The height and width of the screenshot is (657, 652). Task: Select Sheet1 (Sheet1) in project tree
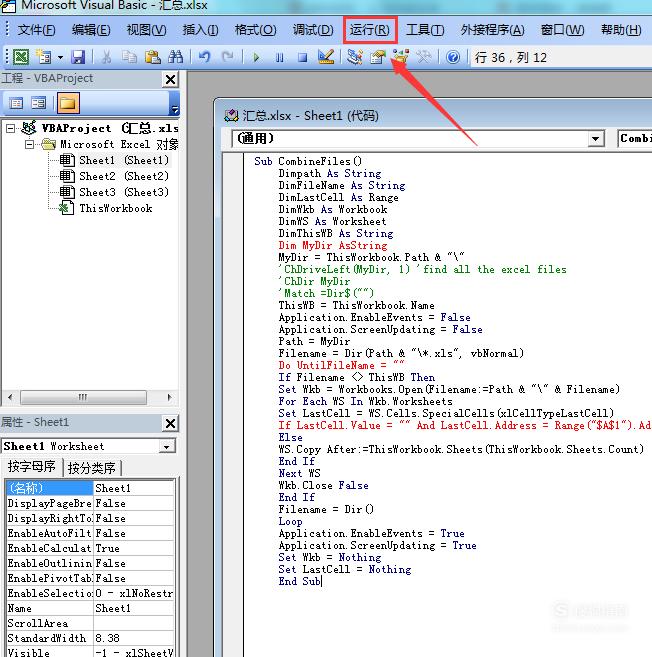point(124,160)
